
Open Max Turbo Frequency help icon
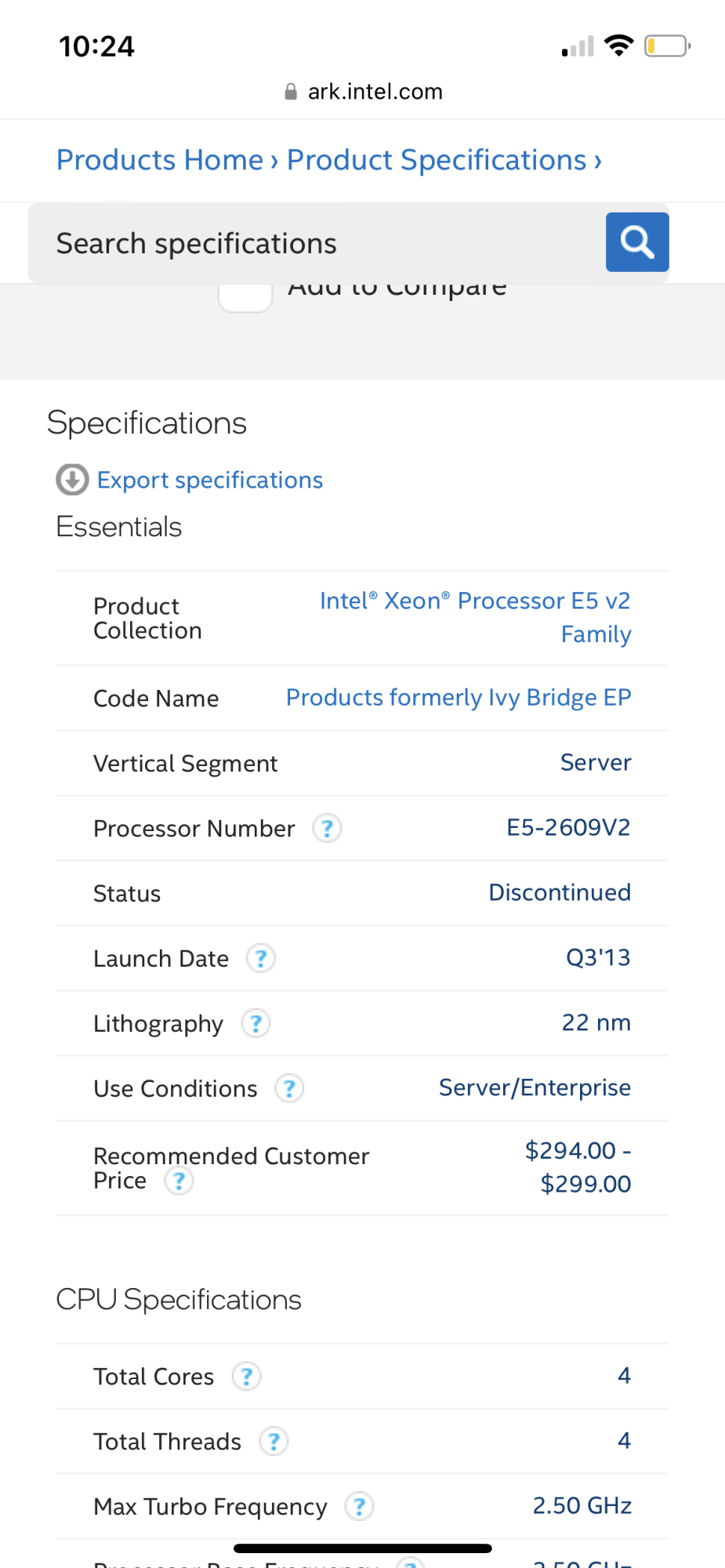(359, 1506)
